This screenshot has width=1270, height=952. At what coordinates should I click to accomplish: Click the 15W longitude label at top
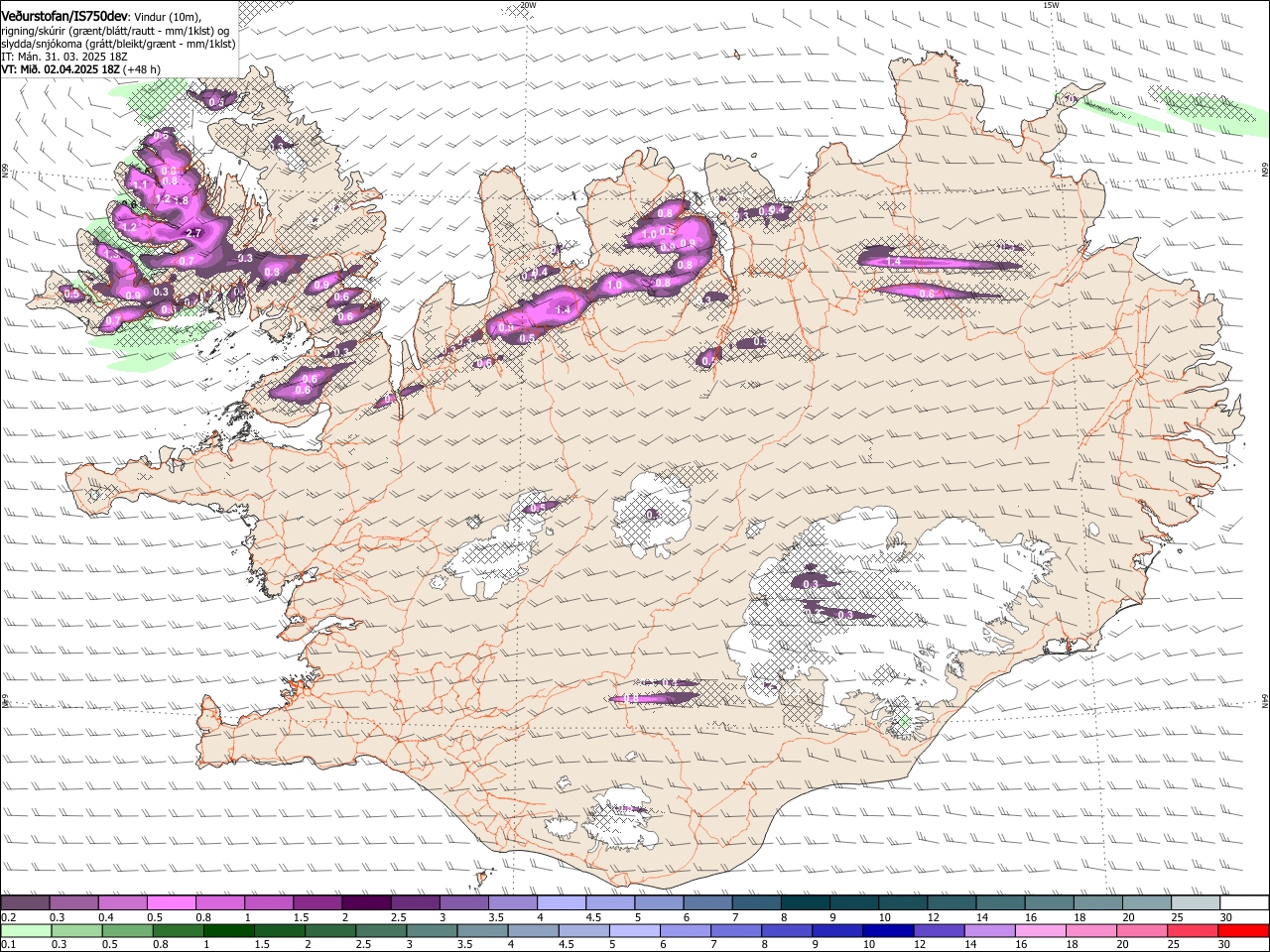click(1051, 5)
